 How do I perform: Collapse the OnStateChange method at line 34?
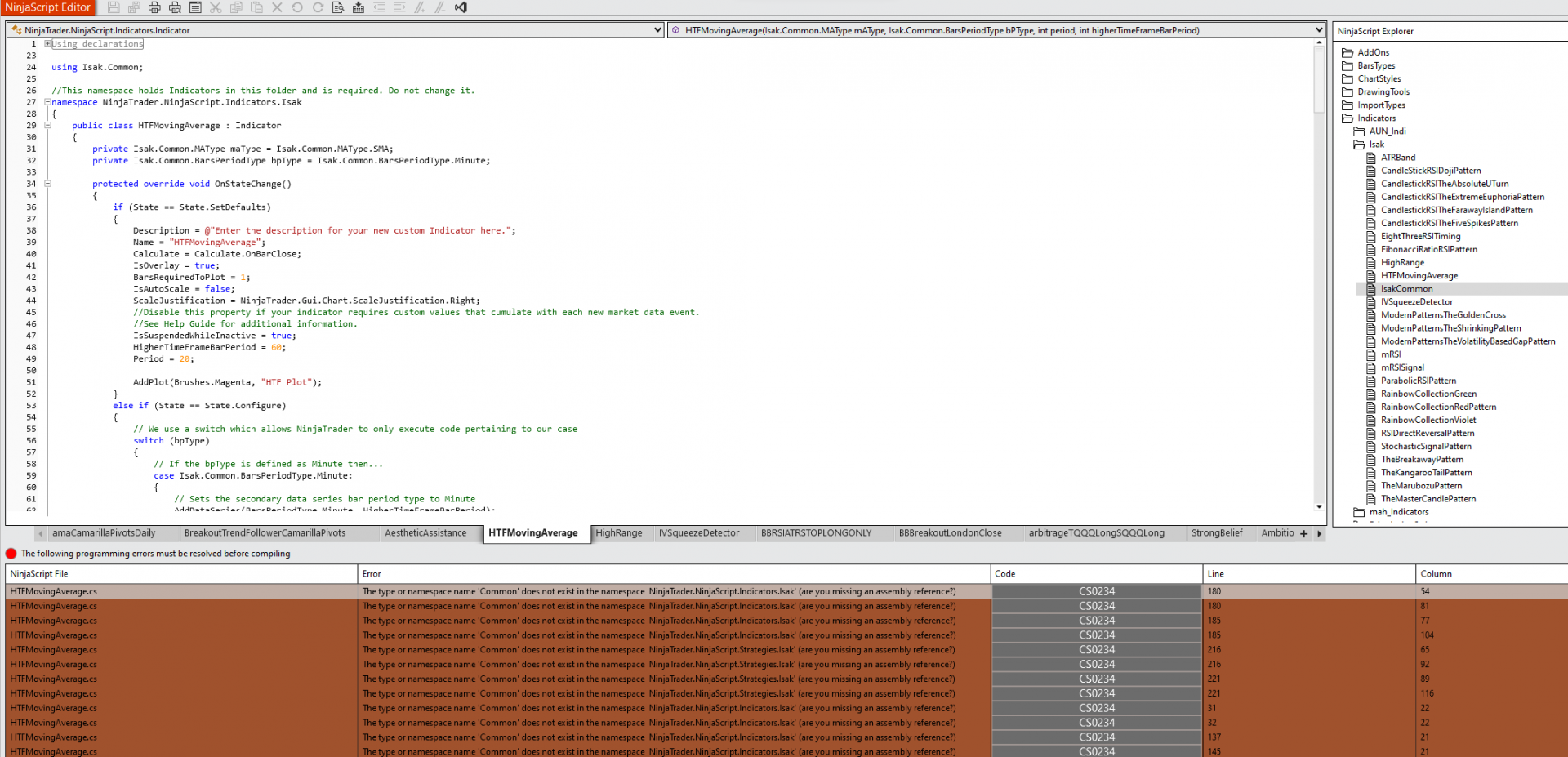pyautogui.click(x=47, y=184)
